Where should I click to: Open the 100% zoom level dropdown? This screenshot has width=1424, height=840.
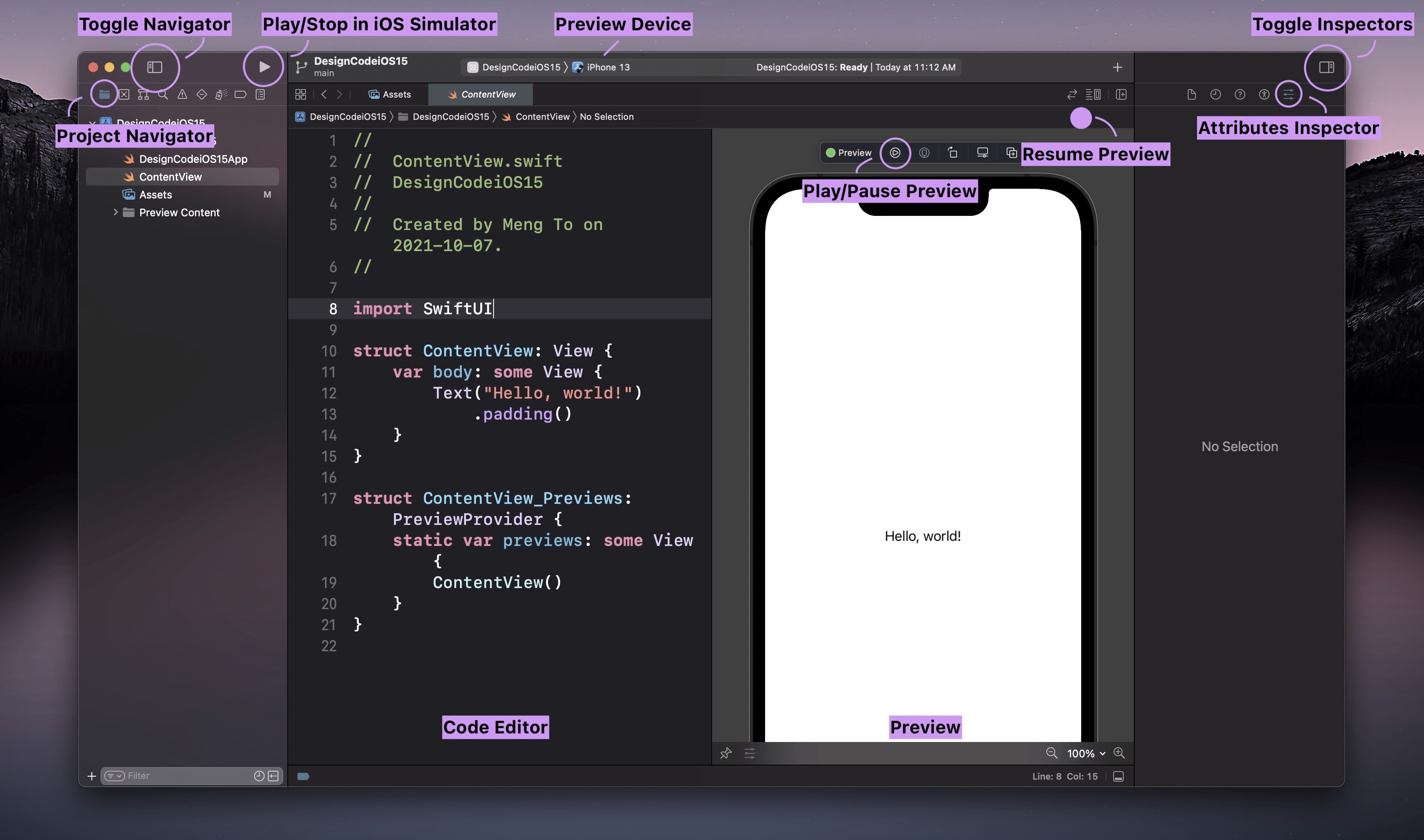click(x=1085, y=753)
